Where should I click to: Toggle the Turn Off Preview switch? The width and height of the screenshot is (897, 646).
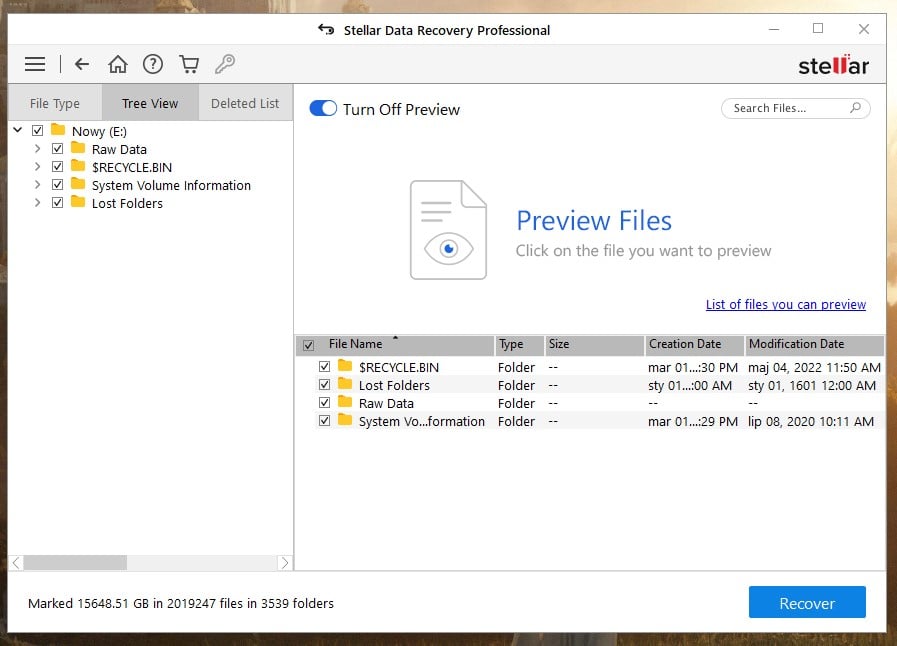point(323,108)
